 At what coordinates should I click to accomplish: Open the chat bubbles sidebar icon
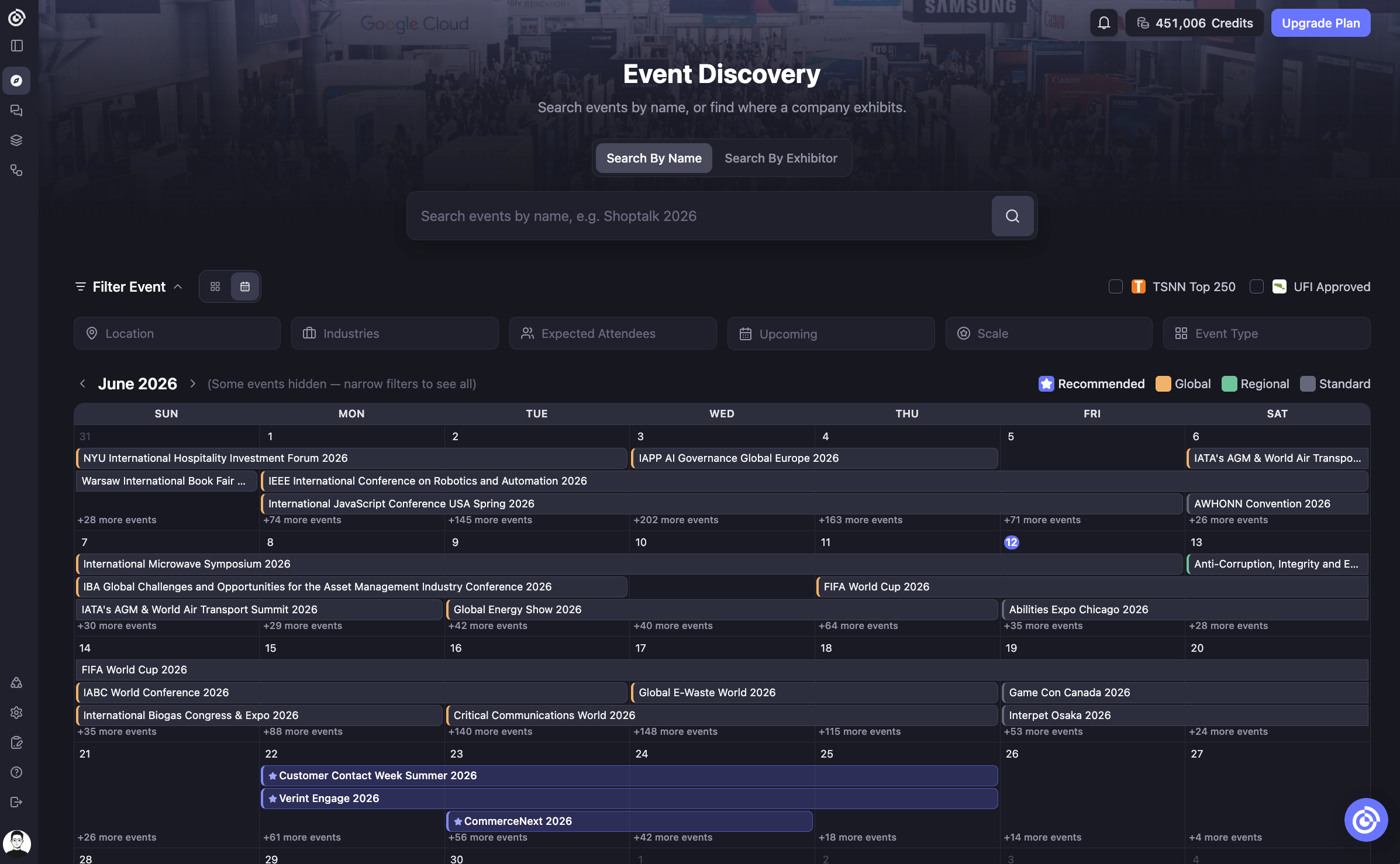point(16,110)
